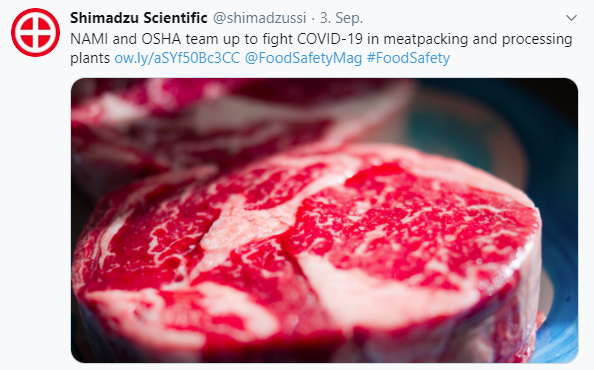Open the Shimadzu Scientific profile avatar
Screen dimensions: 594x370
coord(35,32)
